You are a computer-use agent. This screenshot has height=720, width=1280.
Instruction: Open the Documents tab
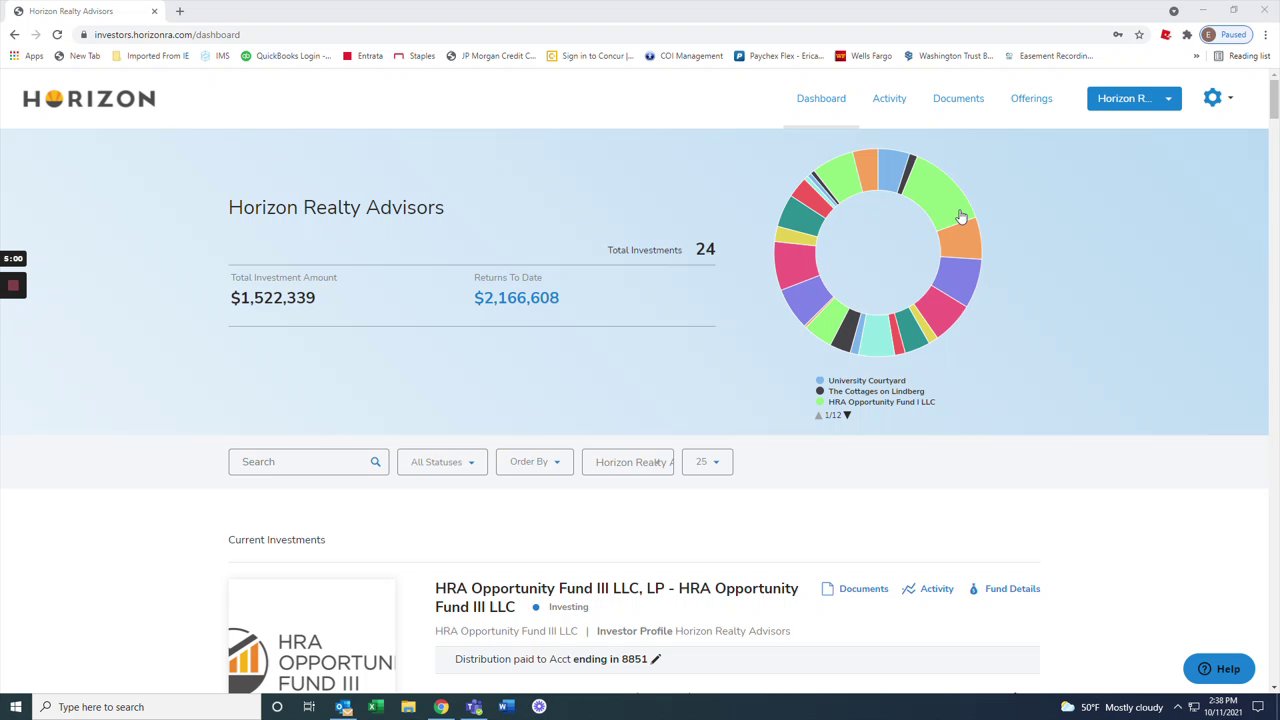(x=958, y=98)
